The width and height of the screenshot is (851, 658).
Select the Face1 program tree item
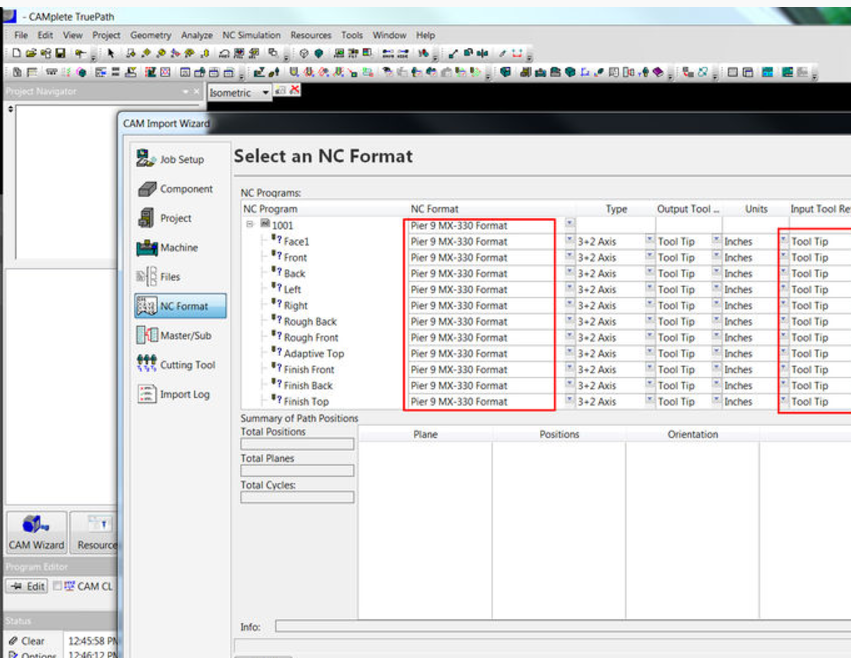coord(296,242)
